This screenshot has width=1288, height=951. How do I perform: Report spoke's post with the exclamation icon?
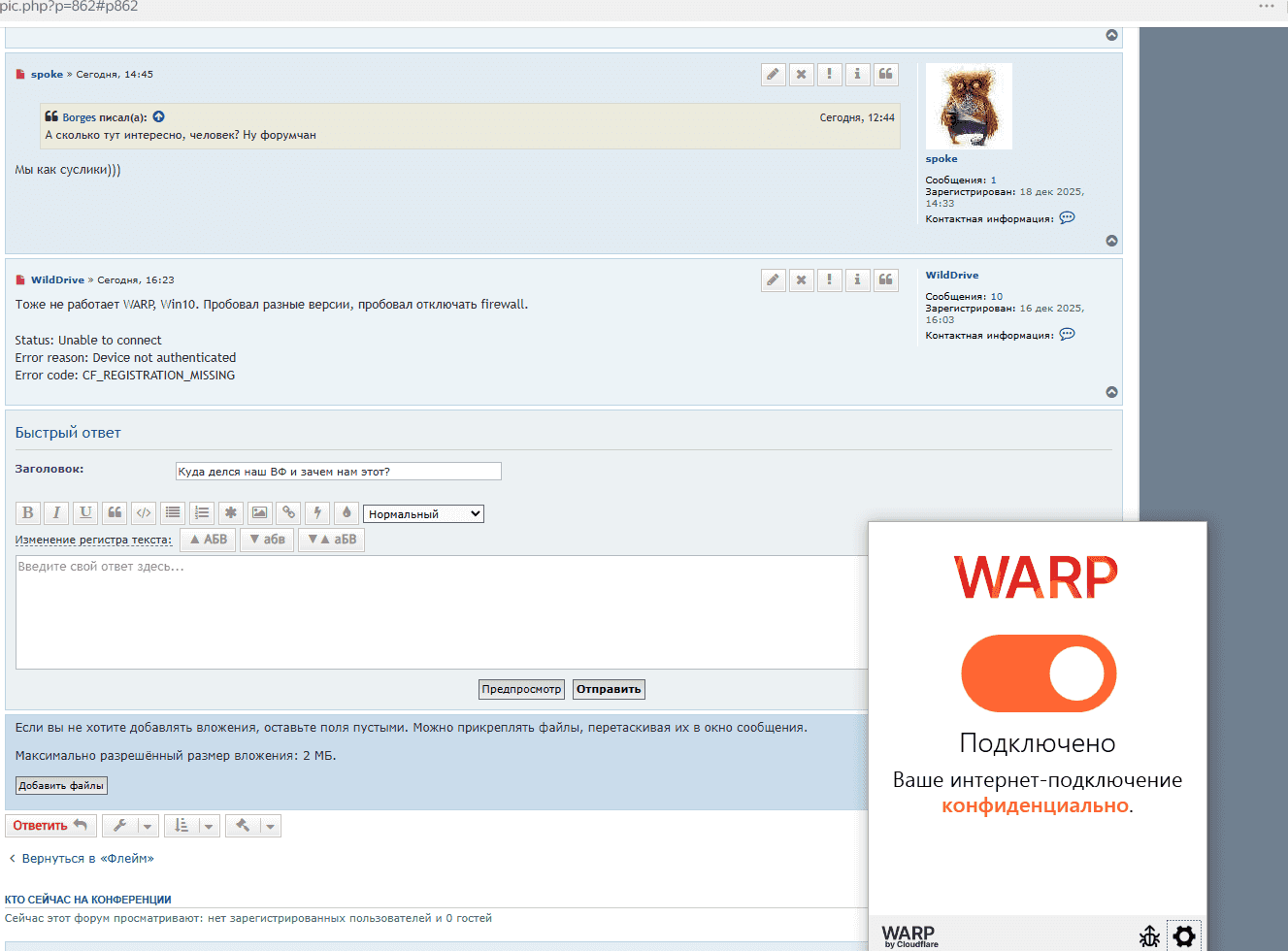click(830, 75)
